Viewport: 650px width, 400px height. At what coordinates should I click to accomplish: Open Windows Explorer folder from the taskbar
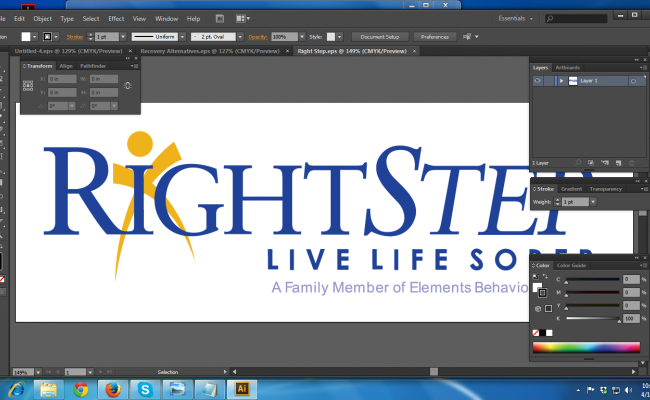coord(48,389)
